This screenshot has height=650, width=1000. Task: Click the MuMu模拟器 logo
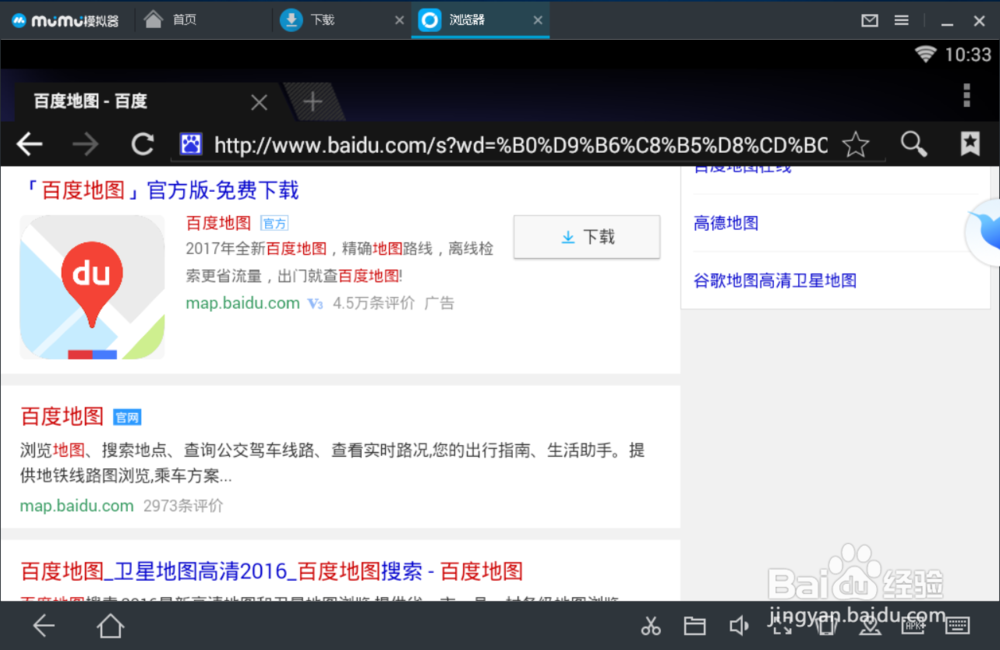[65, 20]
